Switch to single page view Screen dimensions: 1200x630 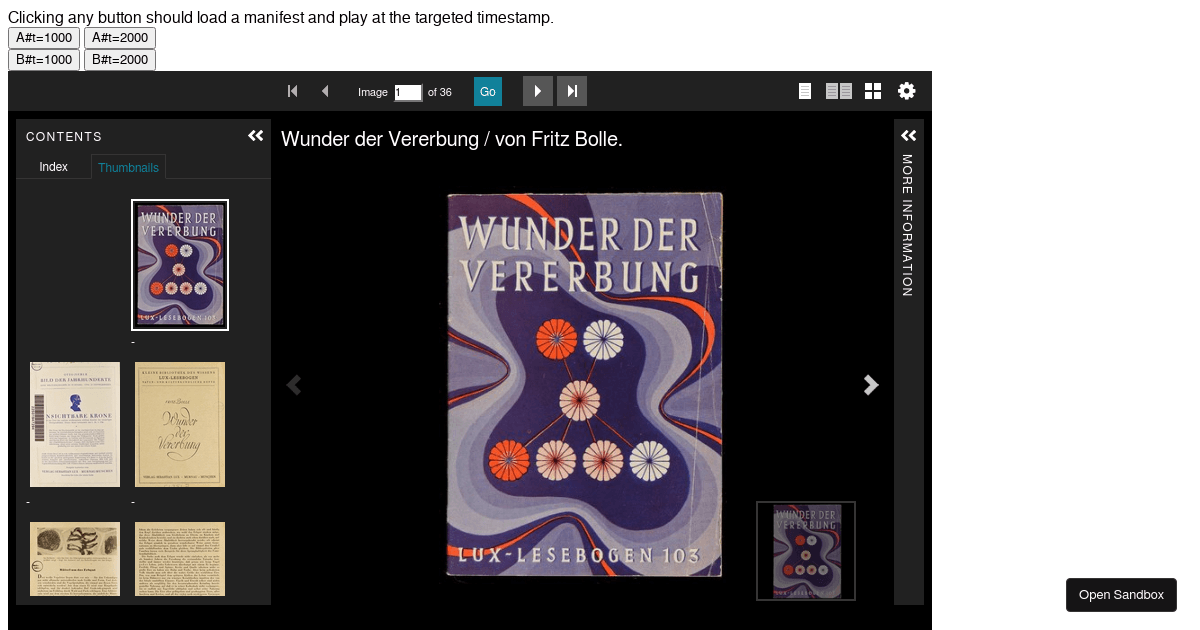pos(805,91)
